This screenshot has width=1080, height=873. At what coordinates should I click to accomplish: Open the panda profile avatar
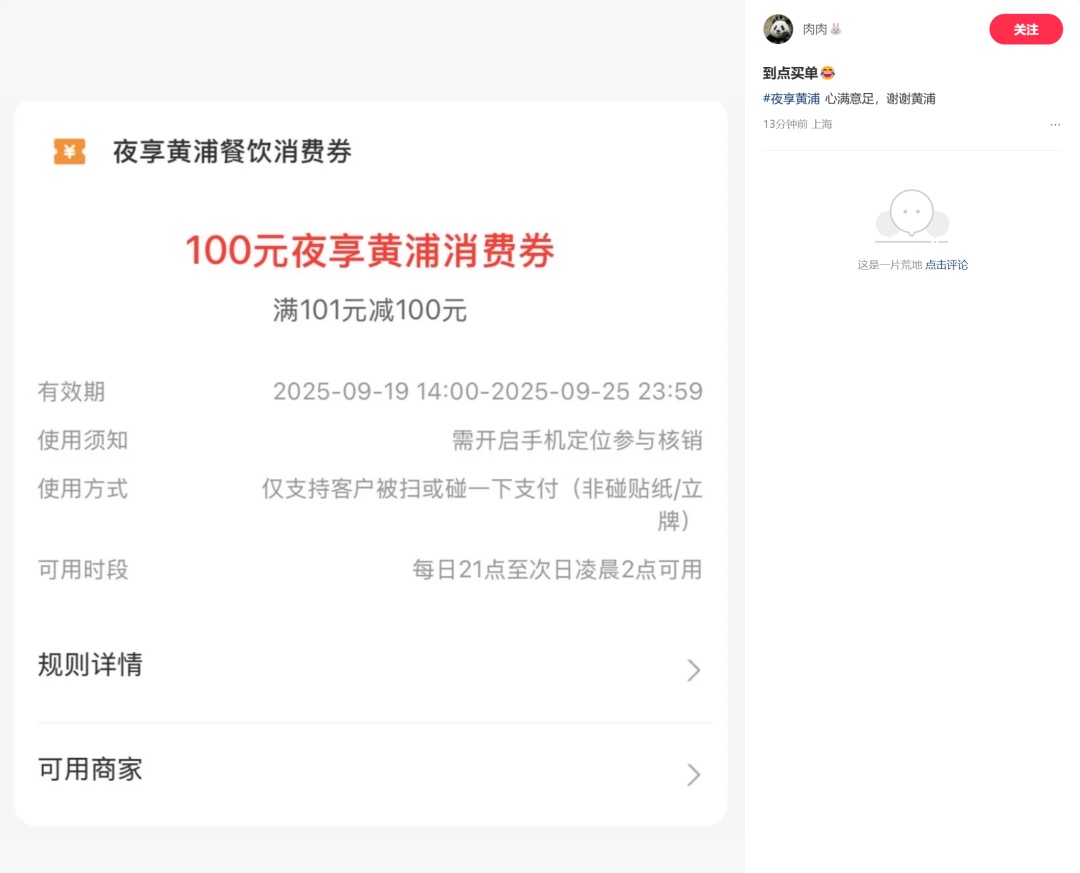pos(778,29)
